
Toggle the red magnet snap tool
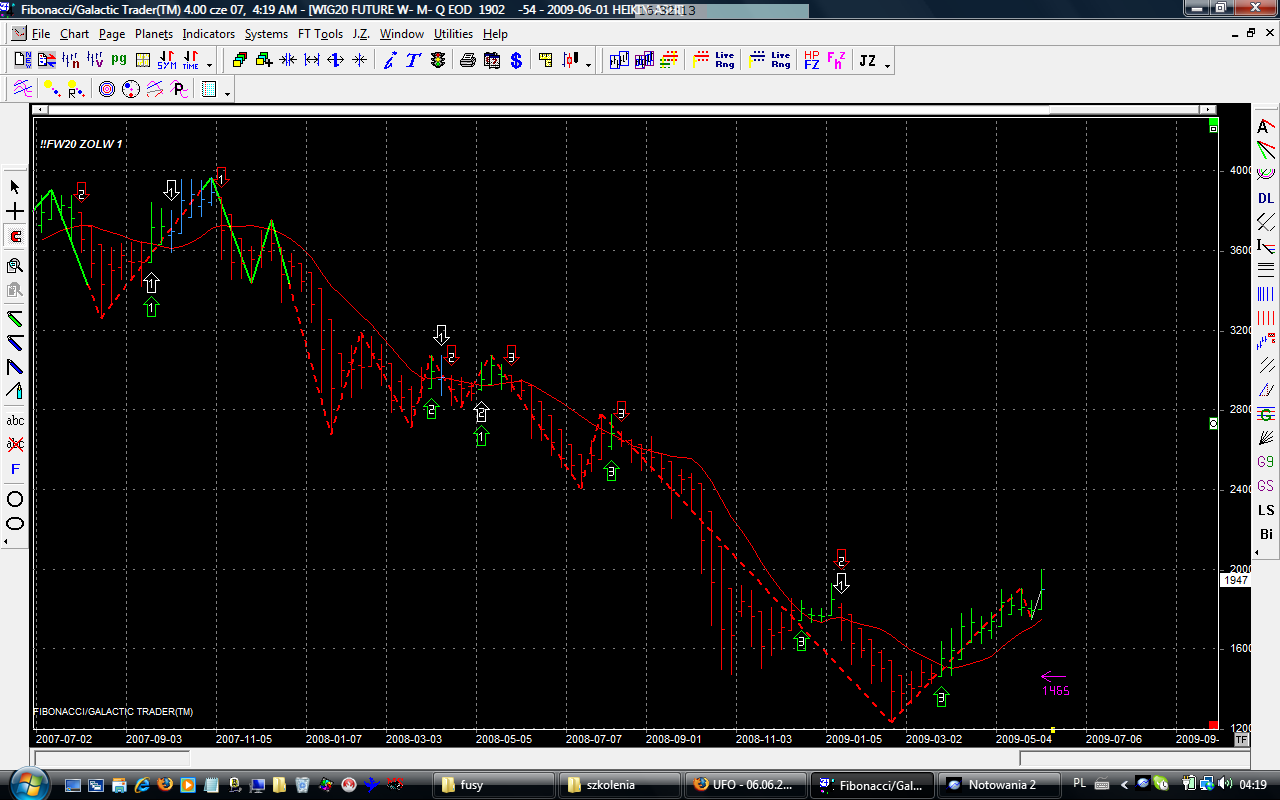15,237
